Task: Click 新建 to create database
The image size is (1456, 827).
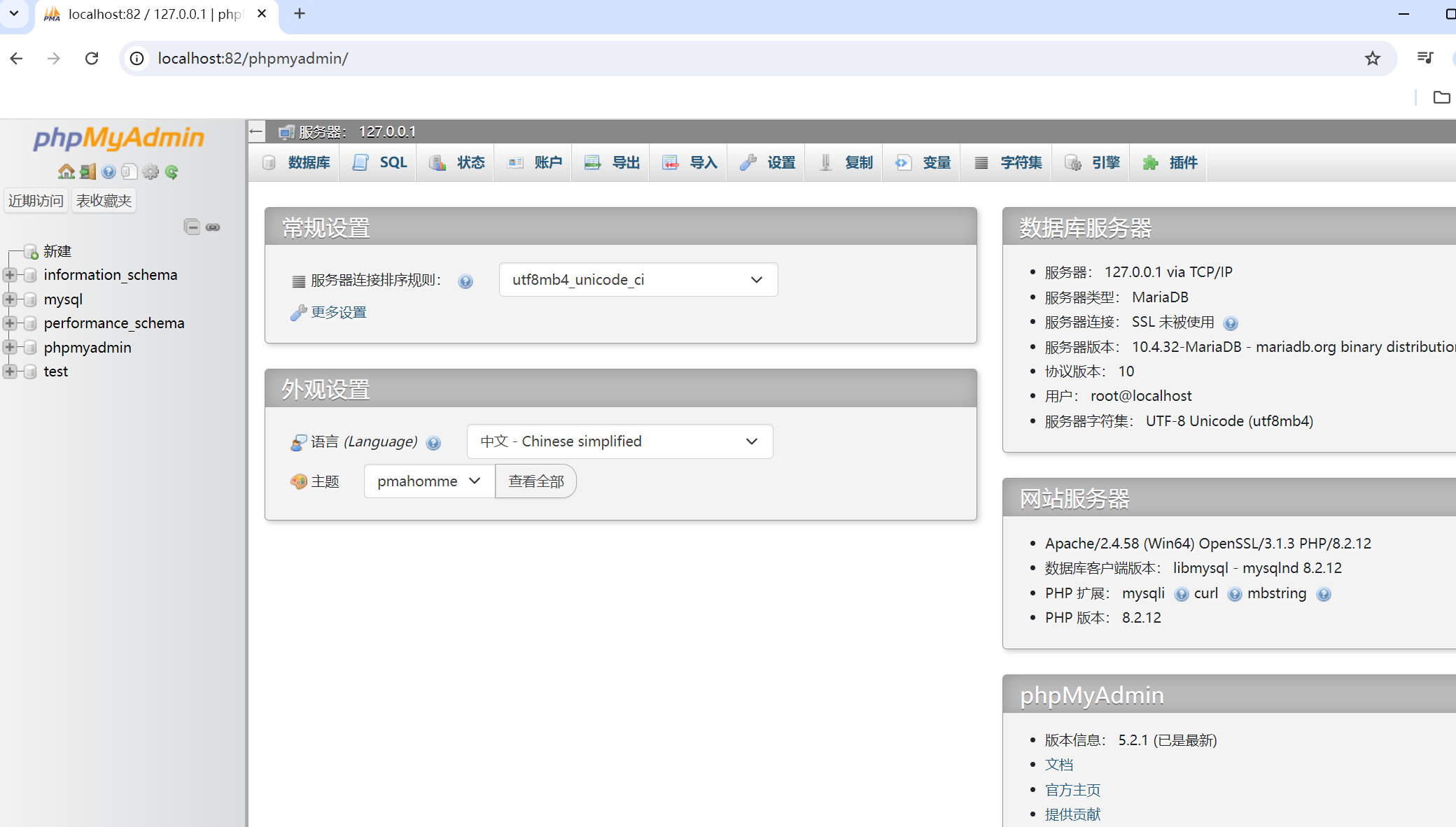Action: coord(57,251)
